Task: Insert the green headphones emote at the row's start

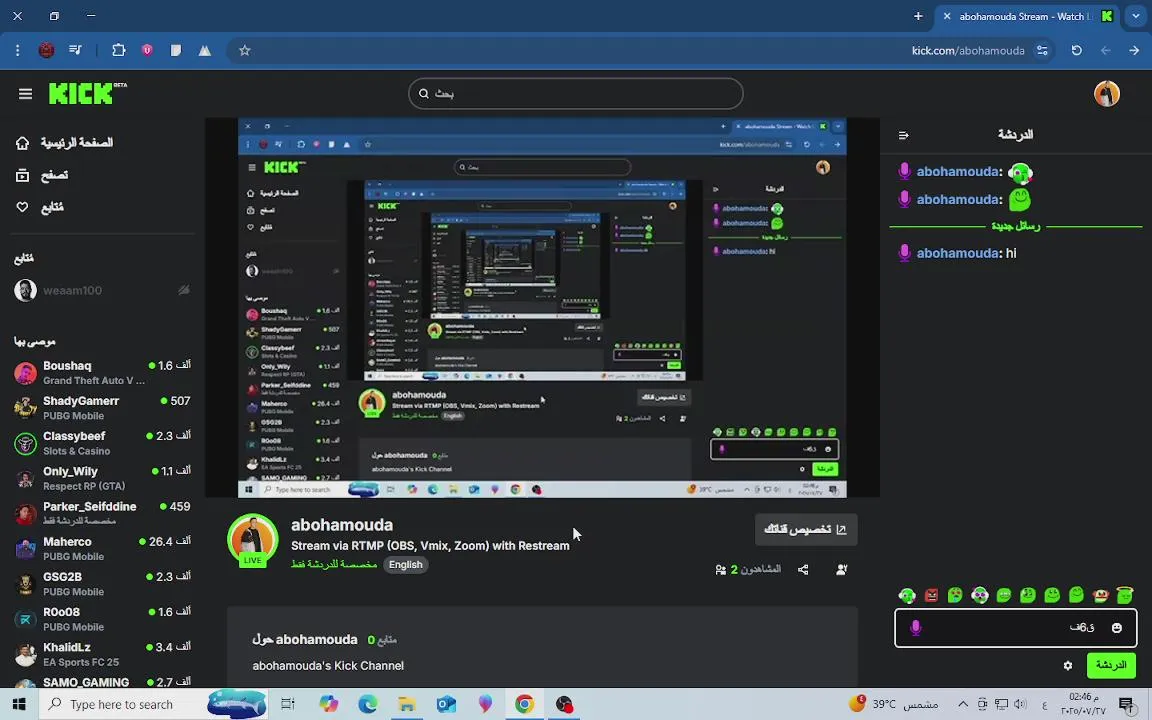Action: (907, 595)
